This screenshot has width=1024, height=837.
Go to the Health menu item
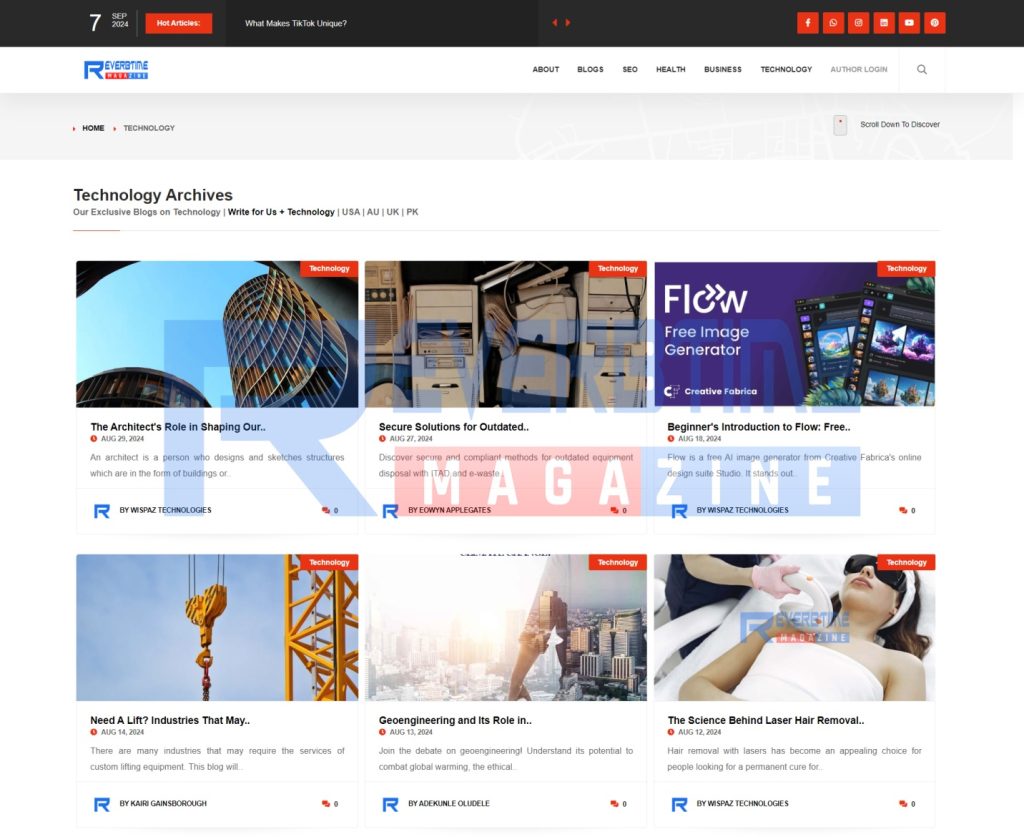coord(670,70)
